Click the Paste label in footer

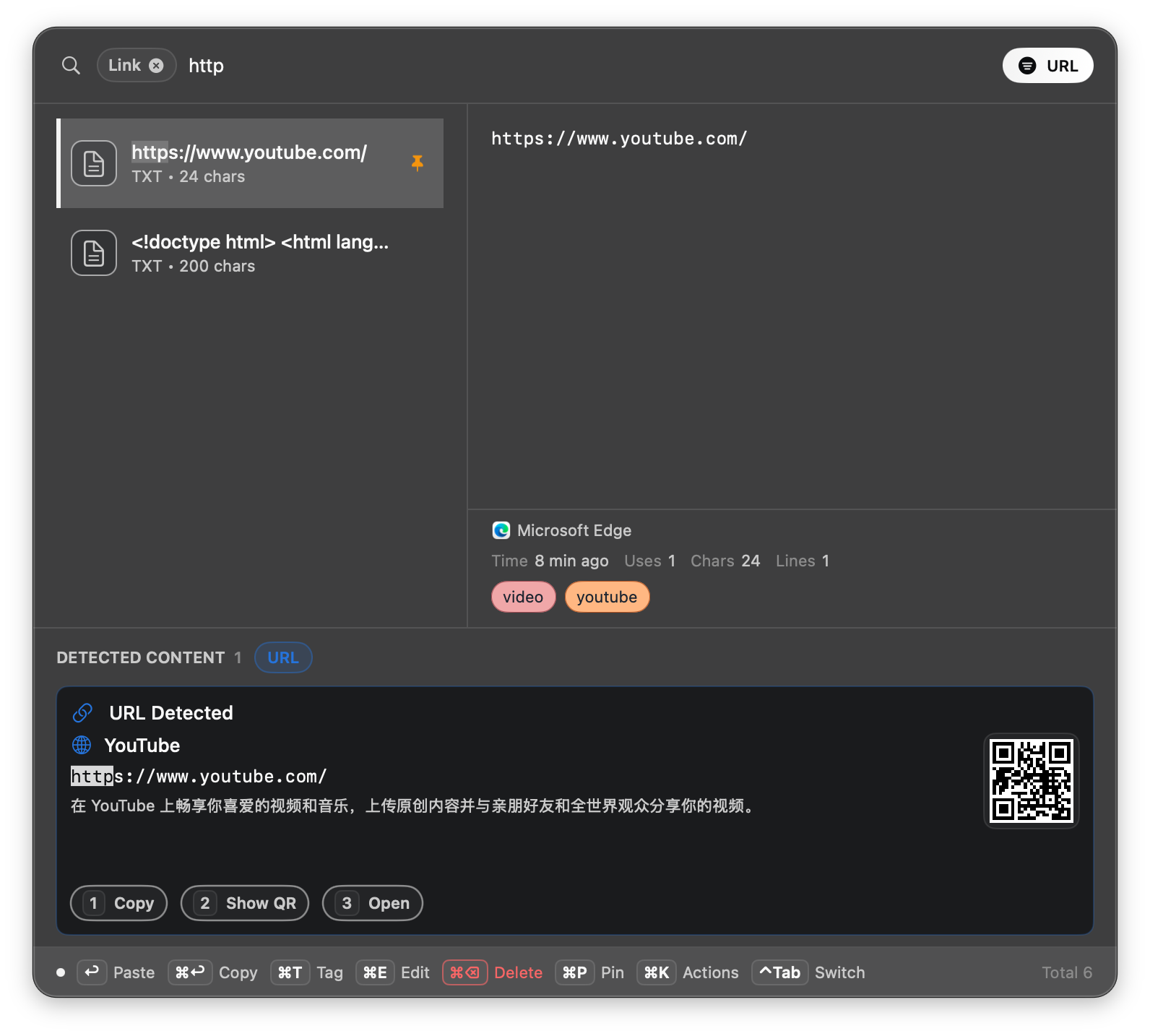click(134, 972)
